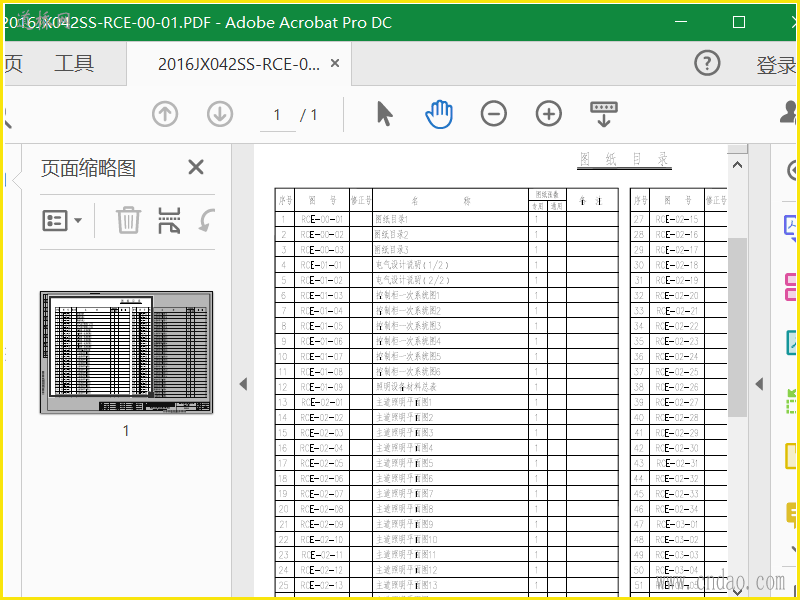The height and width of the screenshot is (600, 800).
Task: Minimize the Acrobat window
Action: (681, 22)
